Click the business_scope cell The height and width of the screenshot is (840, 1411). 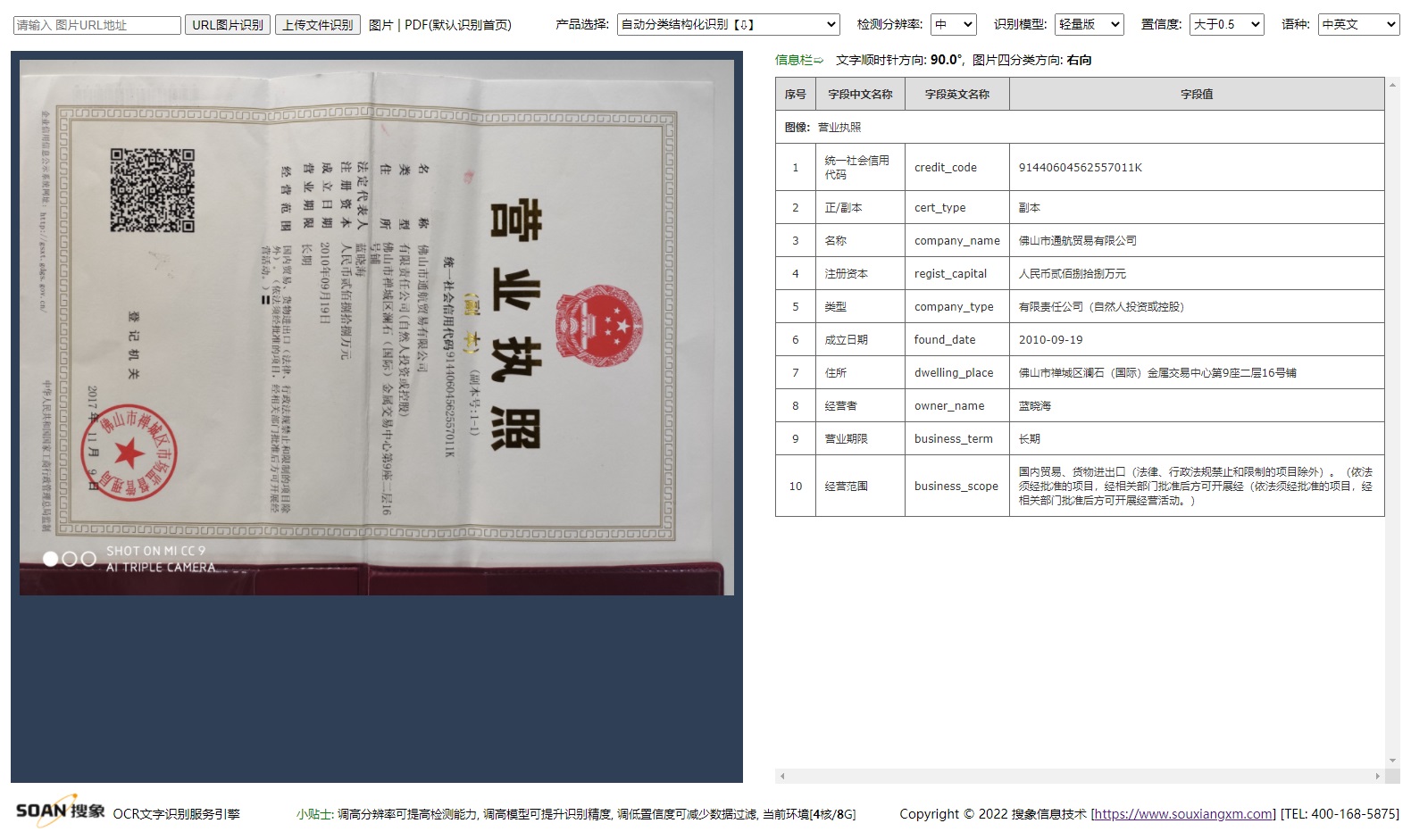point(957,486)
